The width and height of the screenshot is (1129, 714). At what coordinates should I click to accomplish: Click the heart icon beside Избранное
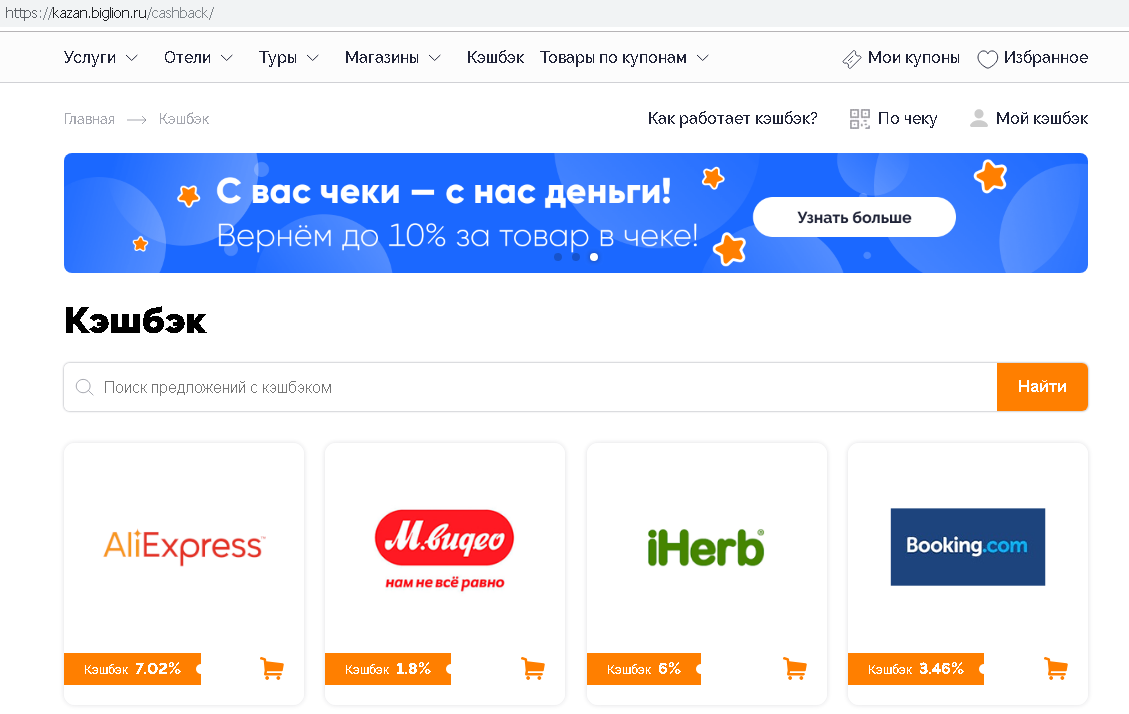coord(987,59)
